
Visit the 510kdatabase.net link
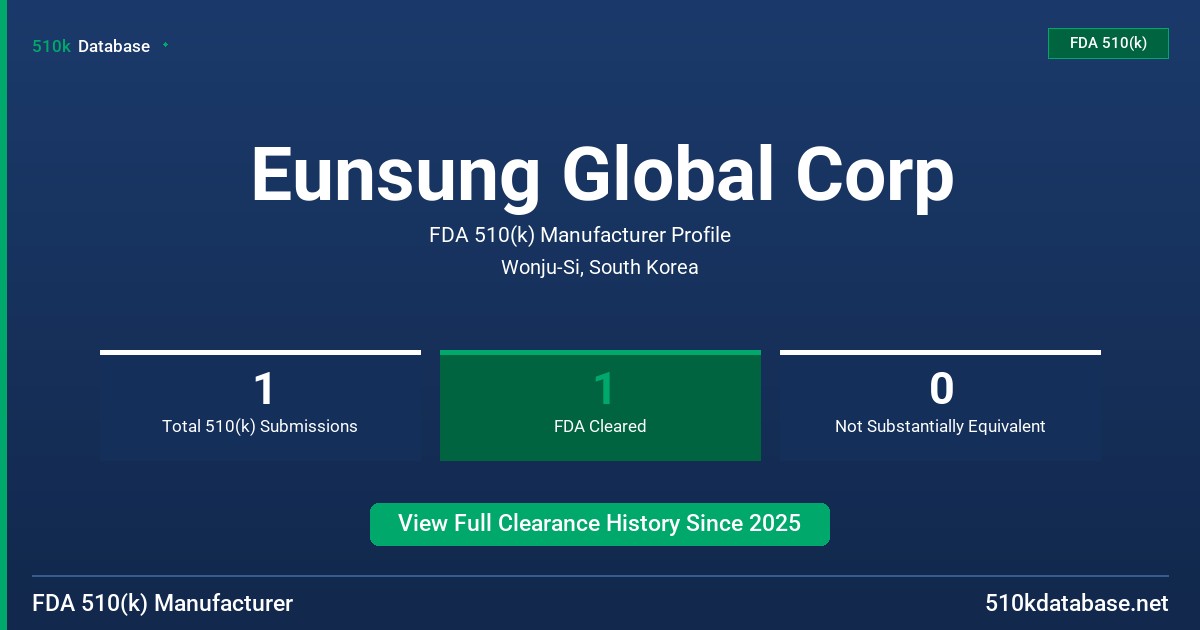(x=1076, y=603)
